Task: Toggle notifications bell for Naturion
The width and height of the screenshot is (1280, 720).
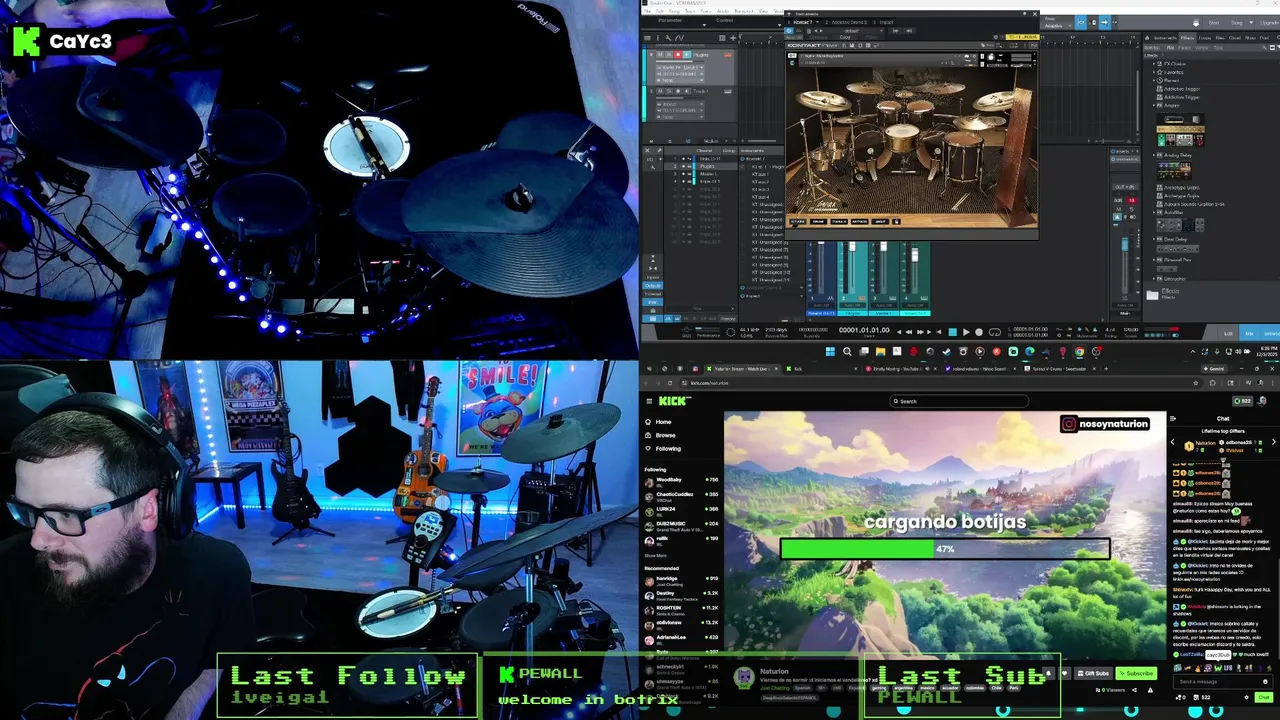Action: point(1048,673)
